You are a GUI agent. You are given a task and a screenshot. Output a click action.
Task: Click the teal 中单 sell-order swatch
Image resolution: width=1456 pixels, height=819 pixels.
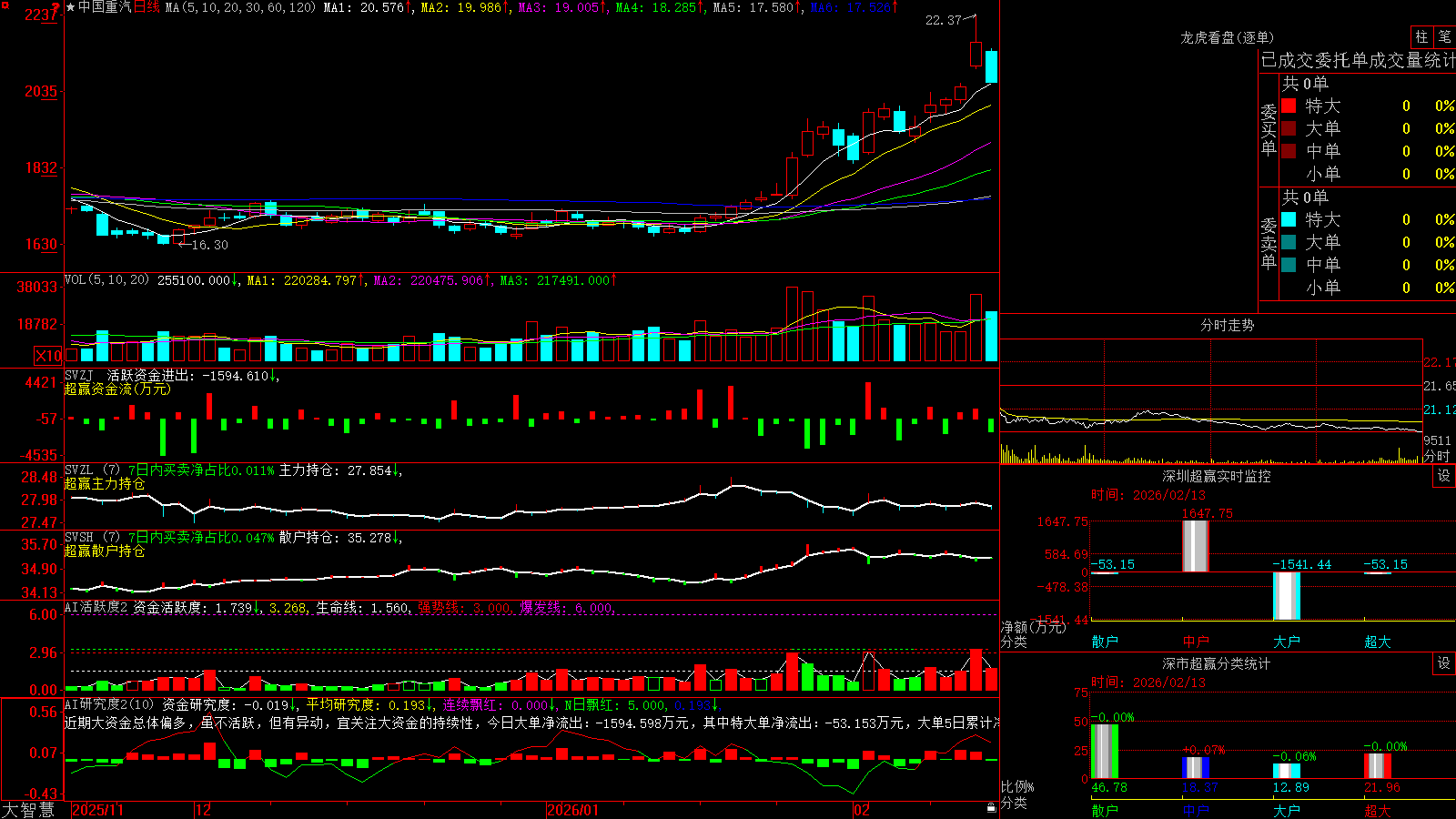coord(1289,265)
